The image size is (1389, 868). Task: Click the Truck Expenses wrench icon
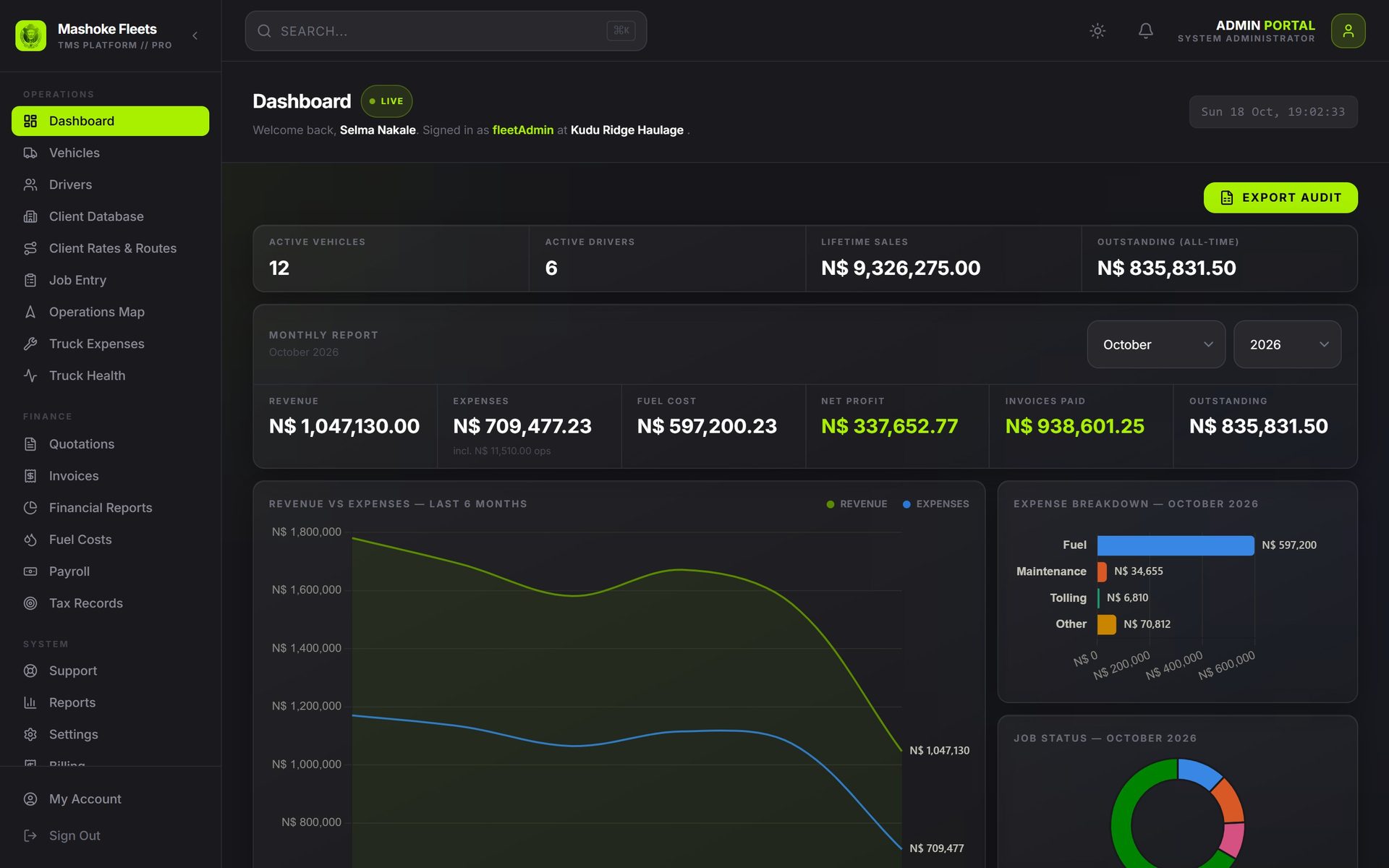pos(30,344)
